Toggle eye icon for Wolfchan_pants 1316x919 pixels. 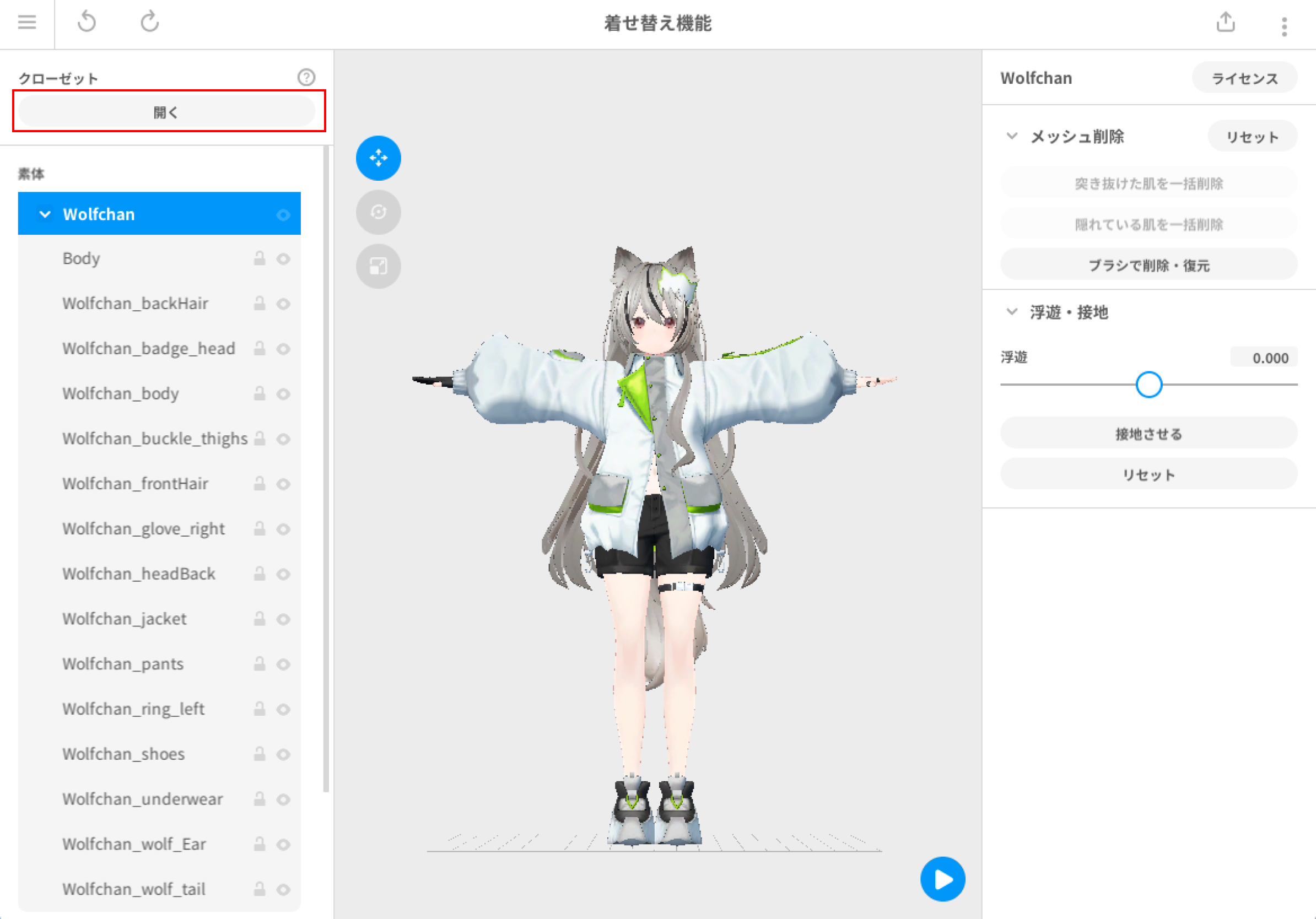click(283, 664)
